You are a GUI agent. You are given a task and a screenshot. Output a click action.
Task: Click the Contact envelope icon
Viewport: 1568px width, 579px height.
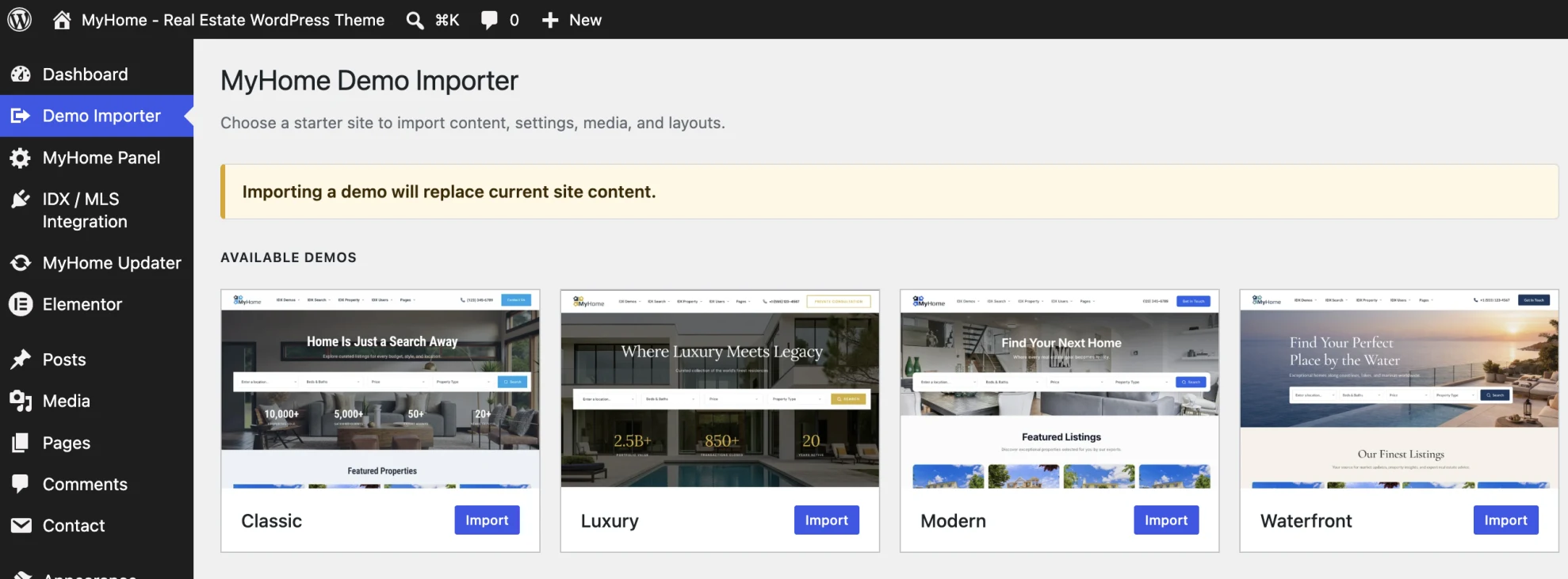[x=21, y=525]
